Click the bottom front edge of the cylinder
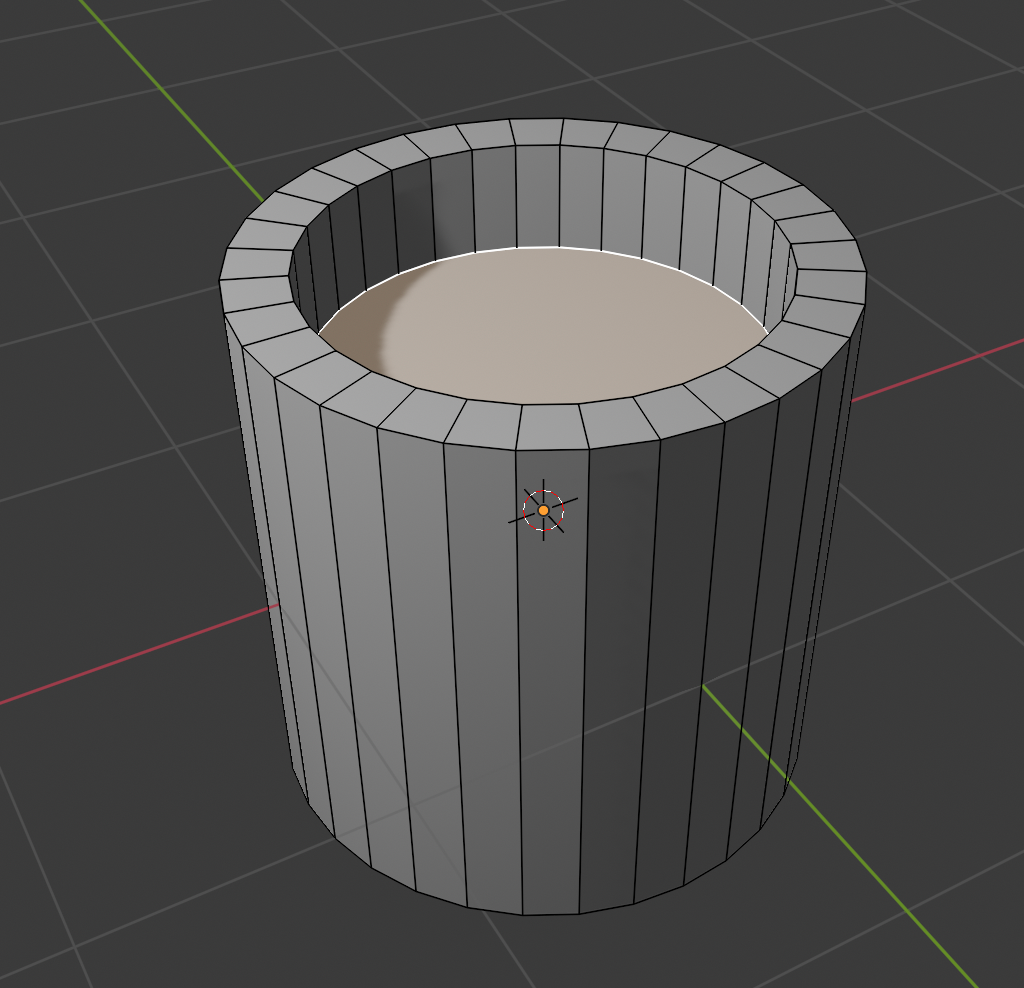The width and height of the screenshot is (1024, 988). 550,914
